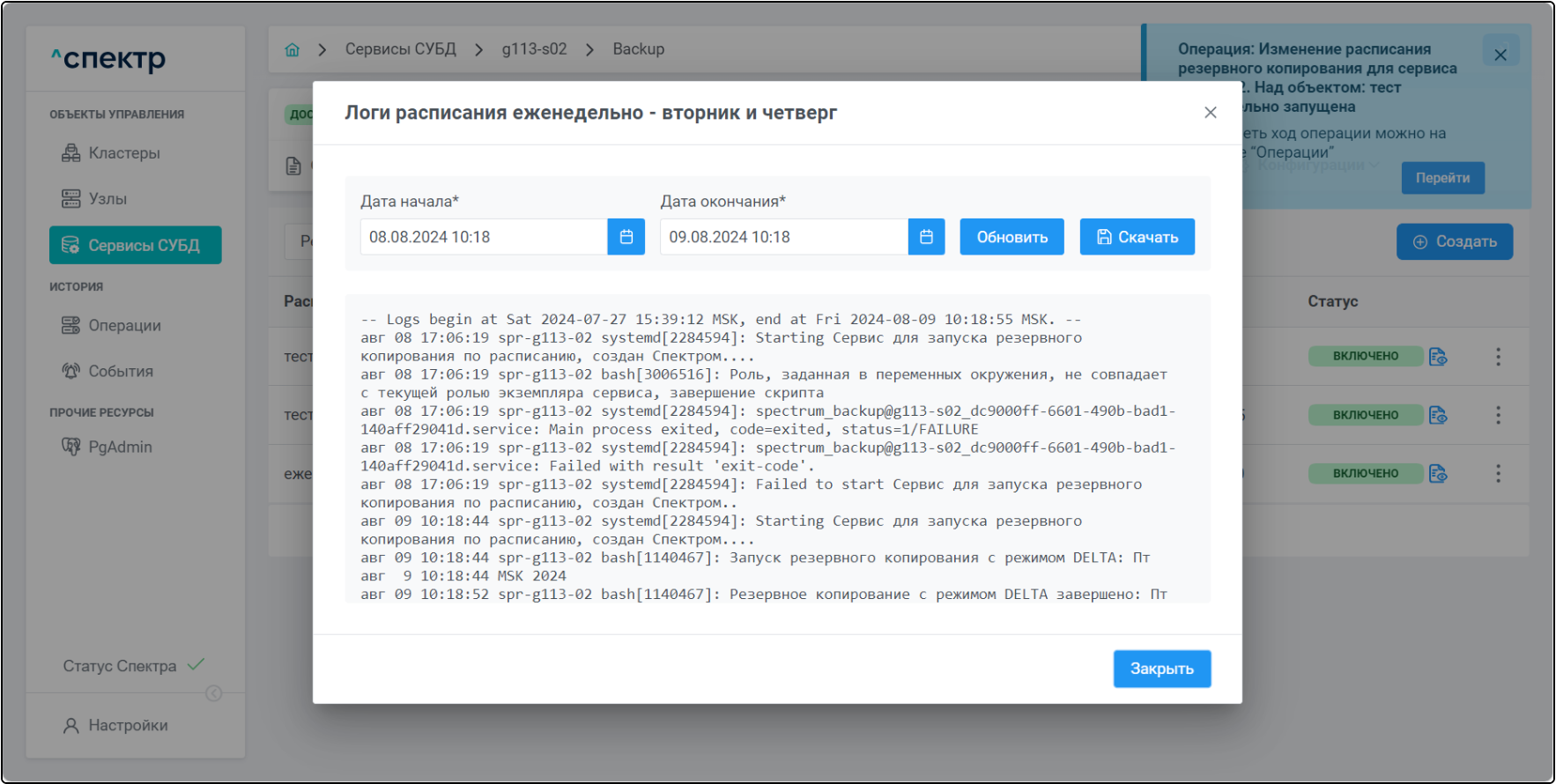Open PgAdmin from sidebar
Screen dimensions: 1556x784
pos(120,447)
